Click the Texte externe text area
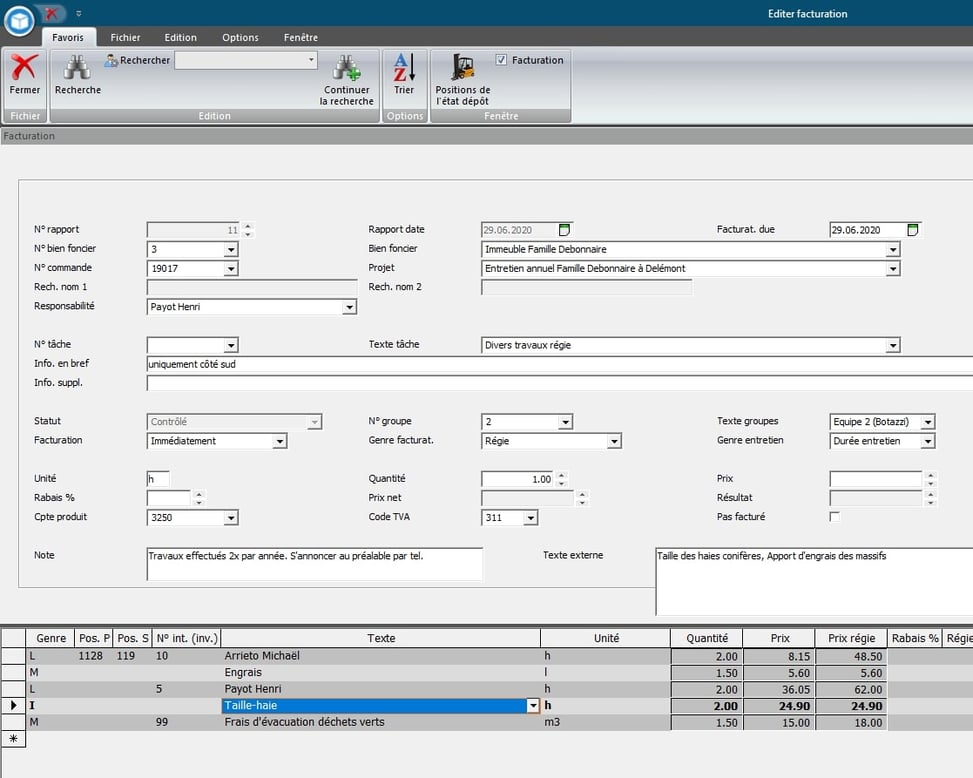 click(x=814, y=581)
